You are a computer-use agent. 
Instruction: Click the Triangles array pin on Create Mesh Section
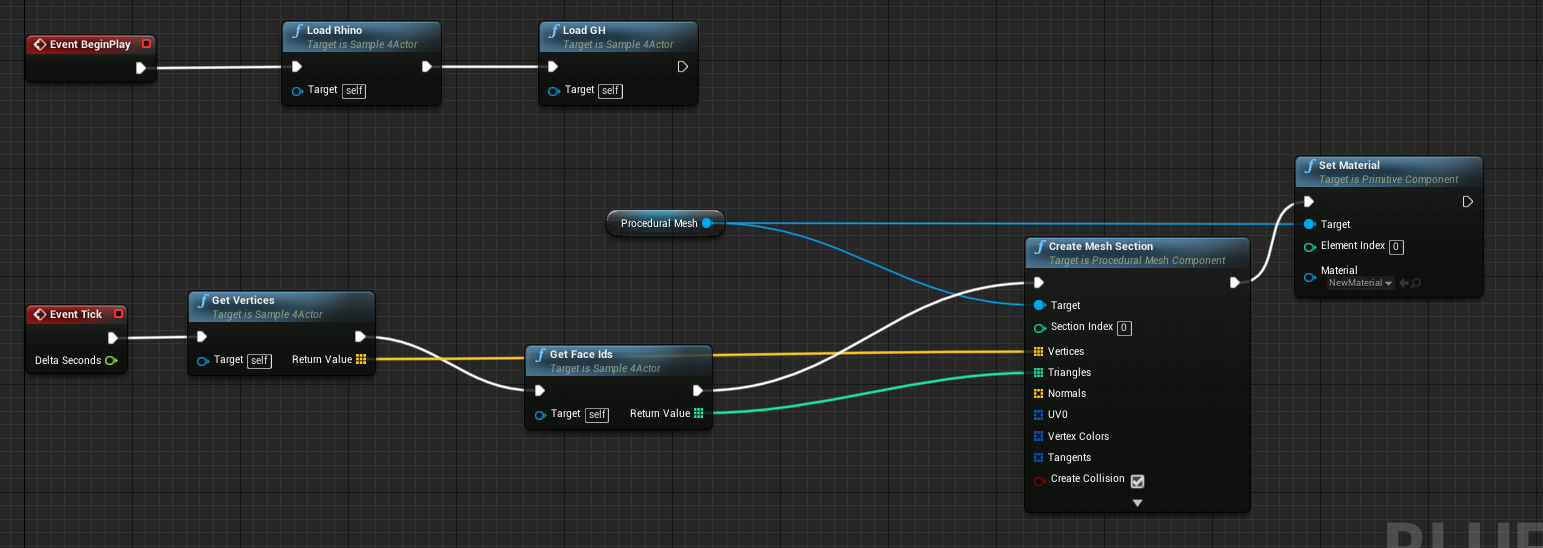(x=1039, y=372)
